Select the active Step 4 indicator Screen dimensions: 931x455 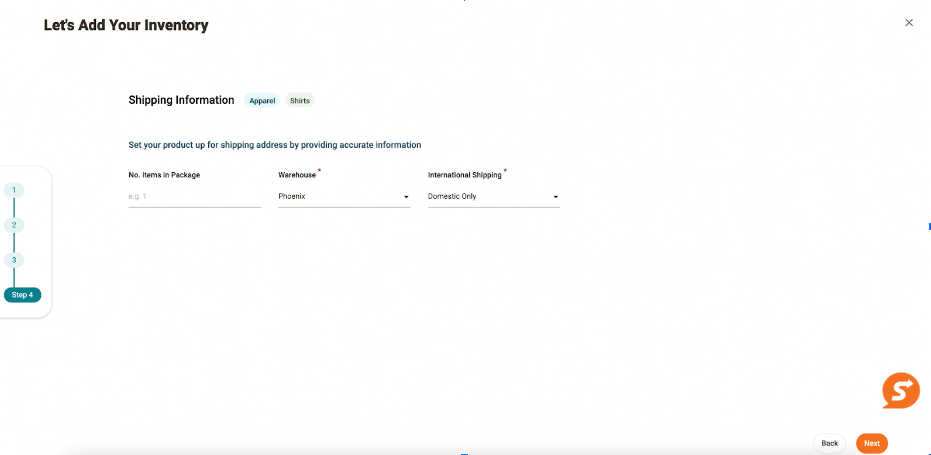tap(23, 295)
